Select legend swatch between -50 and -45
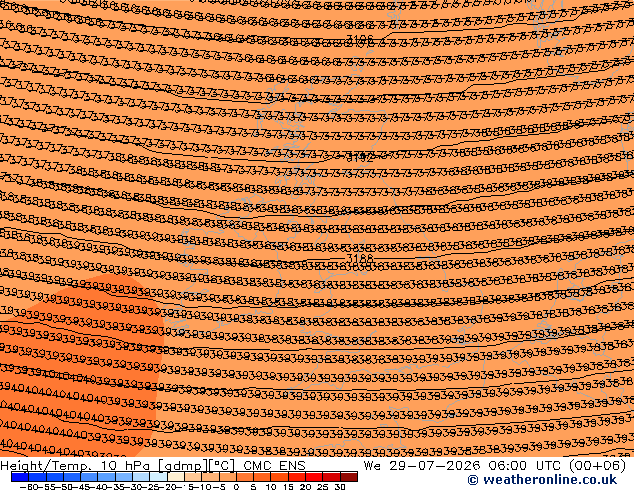The width and height of the screenshot is (634, 490). click(72, 477)
